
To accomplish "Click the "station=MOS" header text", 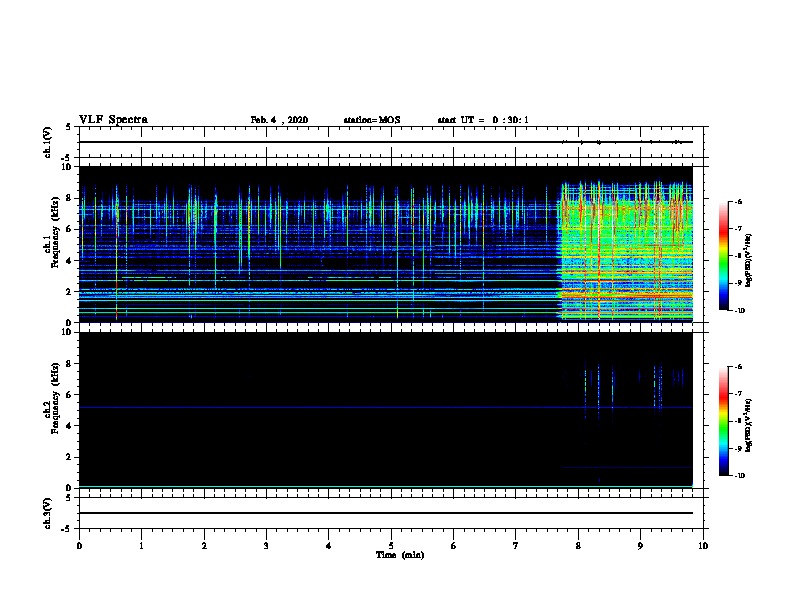I will pos(372,120).
